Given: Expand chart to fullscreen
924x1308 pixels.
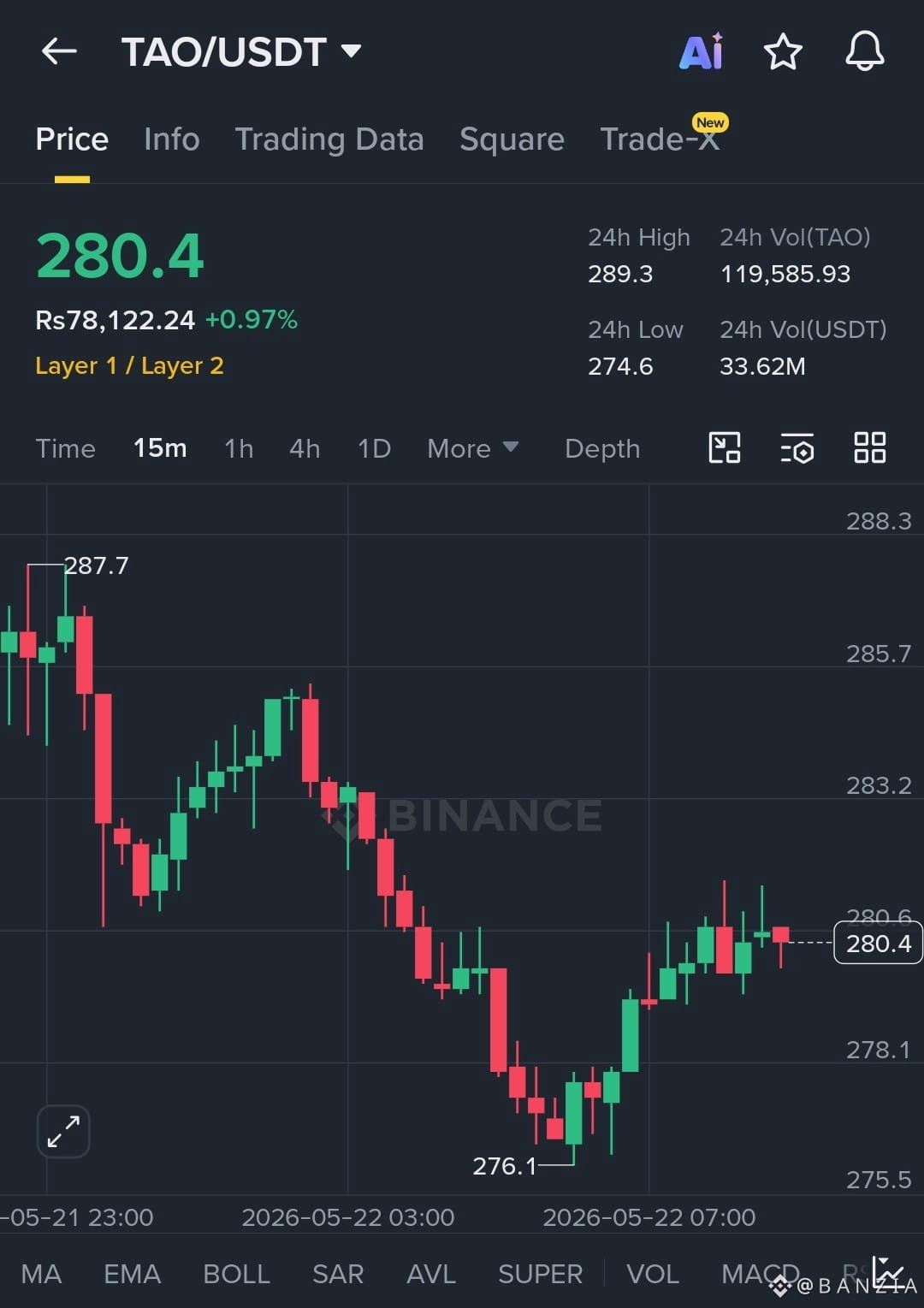Looking at the screenshot, I should [63, 1131].
